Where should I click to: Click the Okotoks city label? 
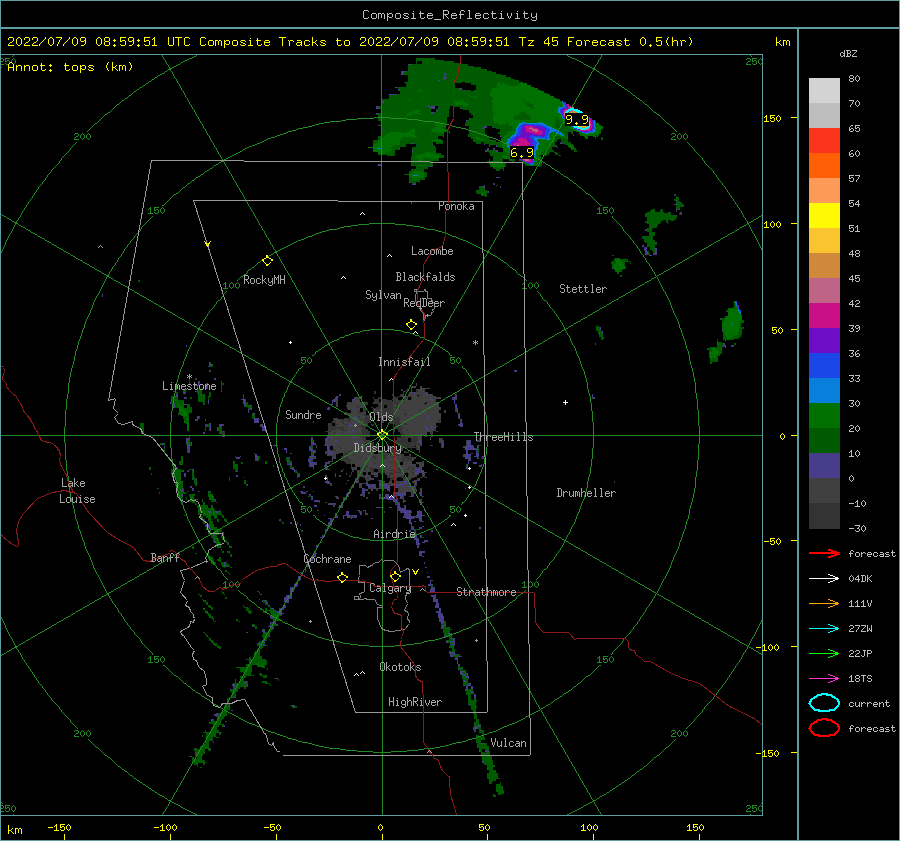pyautogui.click(x=400, y=667)
